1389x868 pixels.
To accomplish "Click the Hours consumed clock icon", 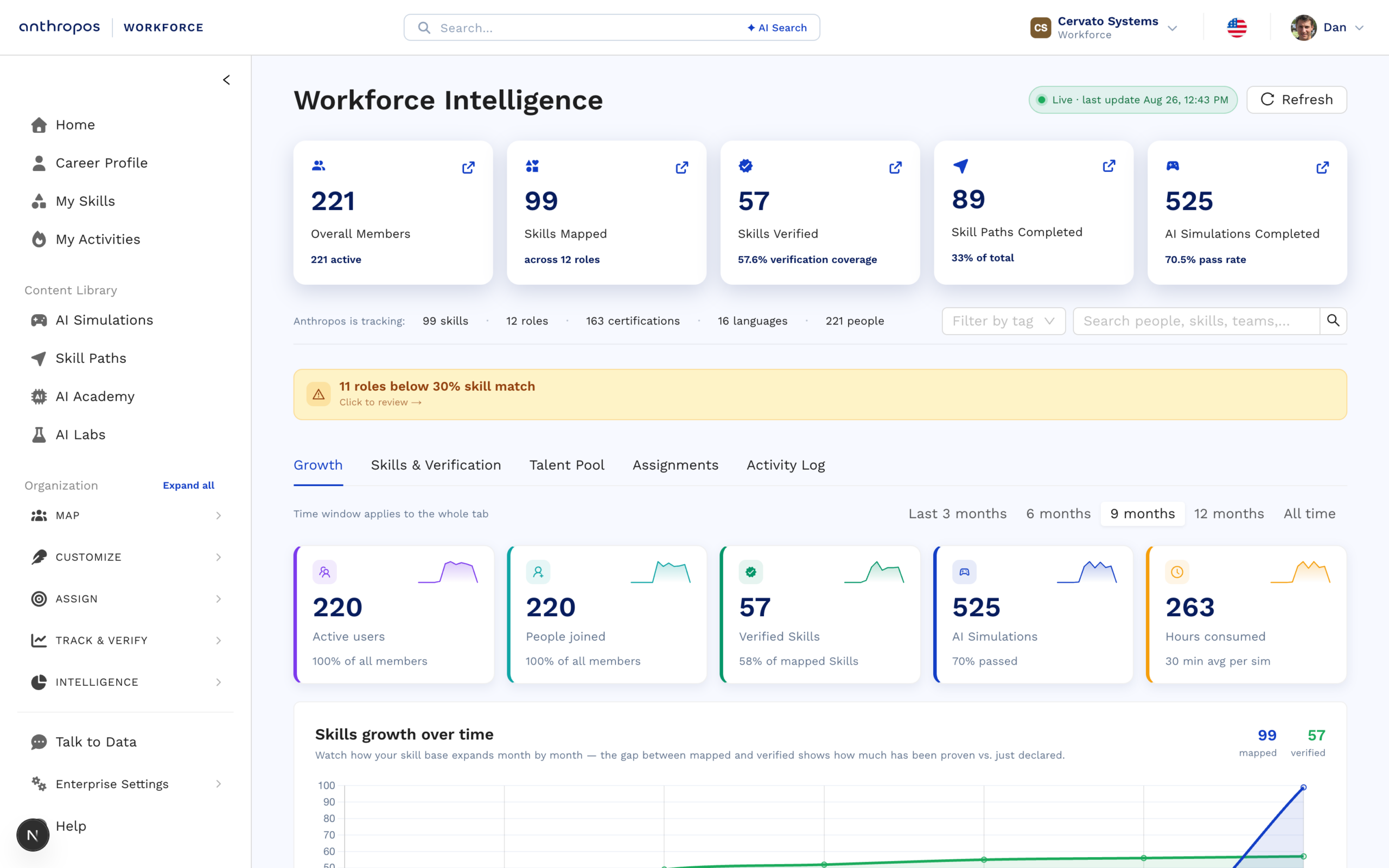I will 1177,572.
